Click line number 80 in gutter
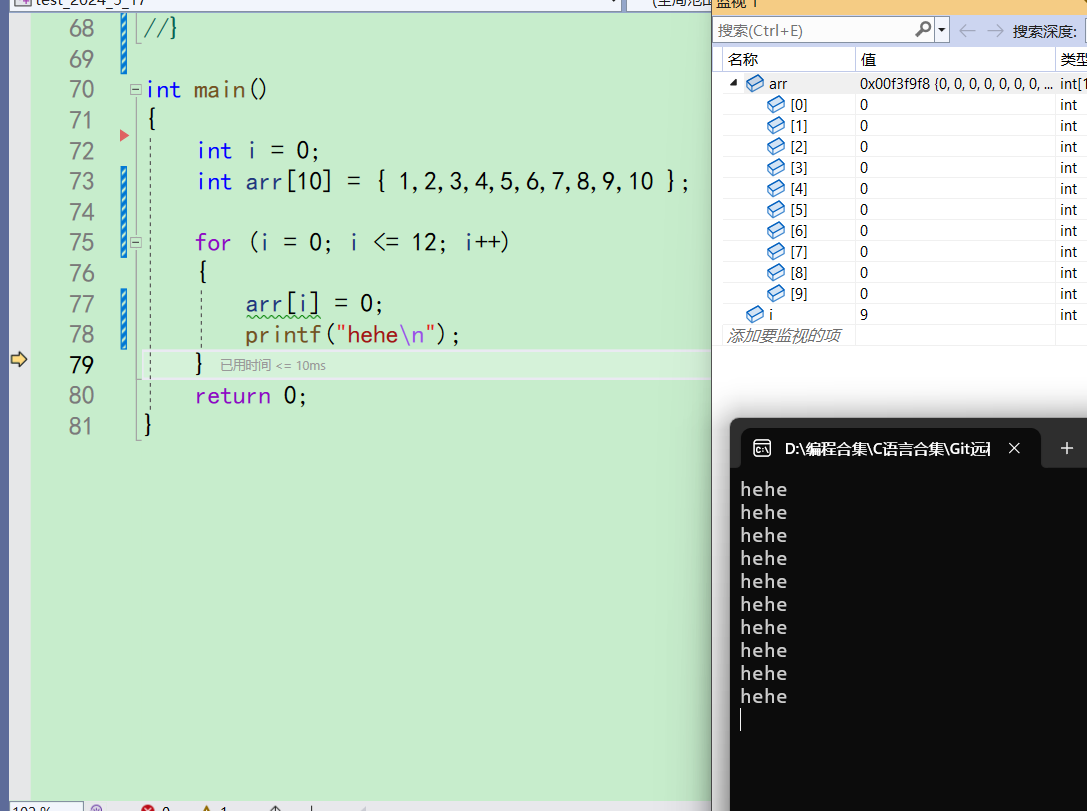This screenshot has width=1087, height=811. coord(82,395)
